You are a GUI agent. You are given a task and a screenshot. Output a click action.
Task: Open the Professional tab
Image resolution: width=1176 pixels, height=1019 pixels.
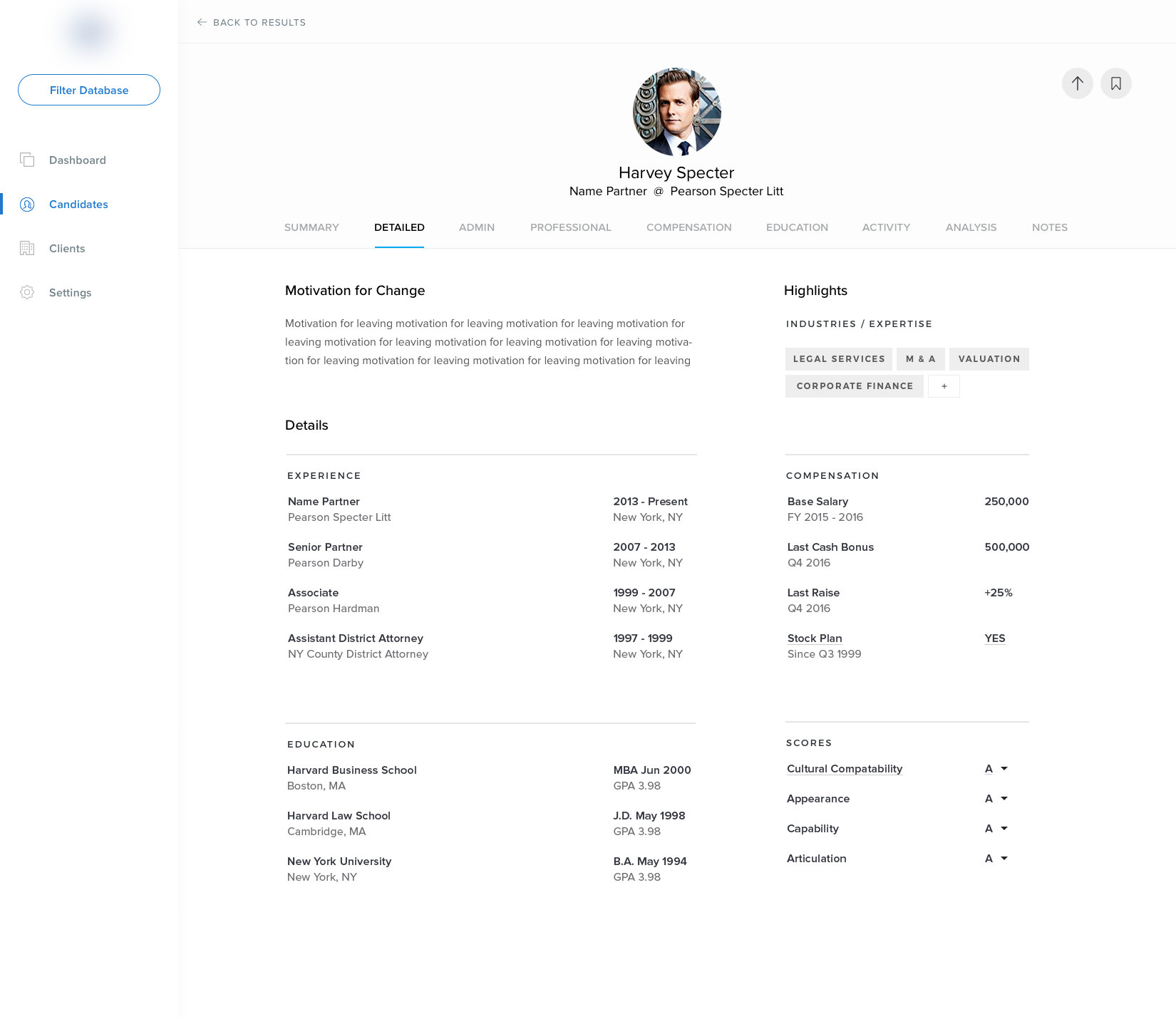[571, 227]
